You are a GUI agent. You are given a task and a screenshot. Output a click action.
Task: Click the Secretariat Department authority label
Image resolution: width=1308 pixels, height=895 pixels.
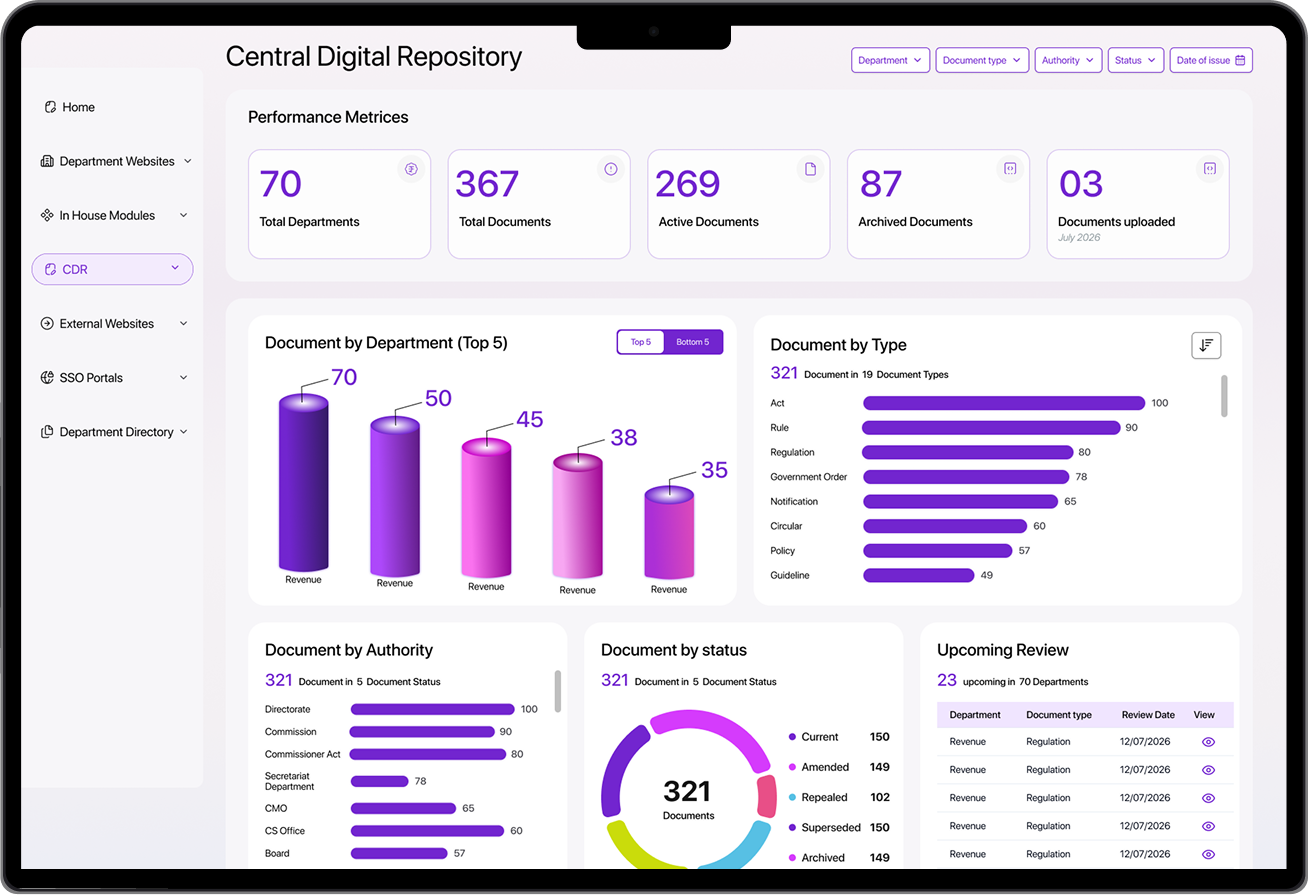[290, 781]
